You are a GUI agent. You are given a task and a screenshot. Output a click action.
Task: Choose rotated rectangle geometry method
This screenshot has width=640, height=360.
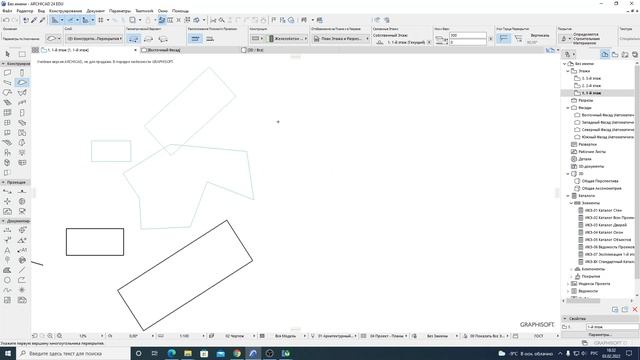(163, 39)
